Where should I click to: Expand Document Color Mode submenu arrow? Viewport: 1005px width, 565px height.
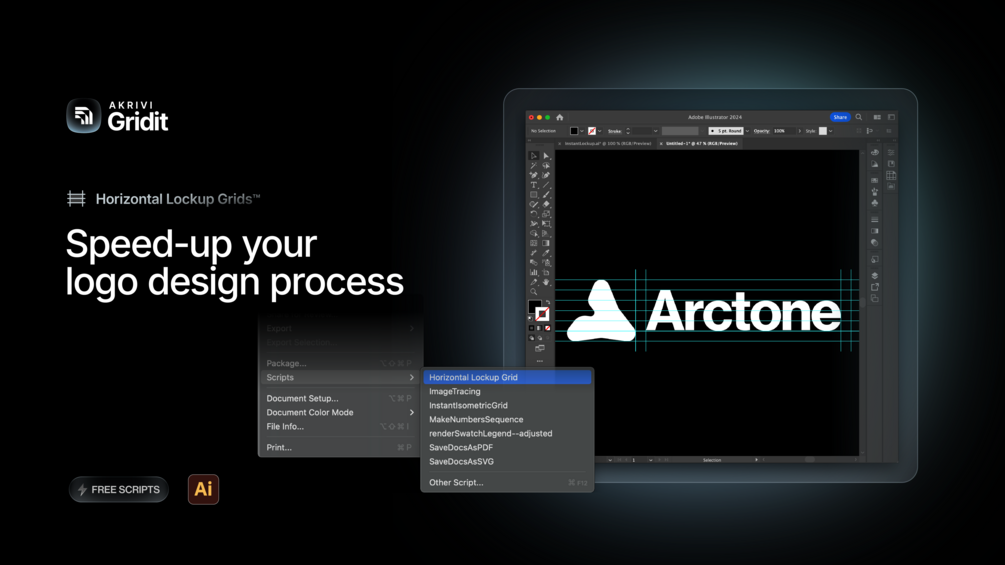(411, 413)
